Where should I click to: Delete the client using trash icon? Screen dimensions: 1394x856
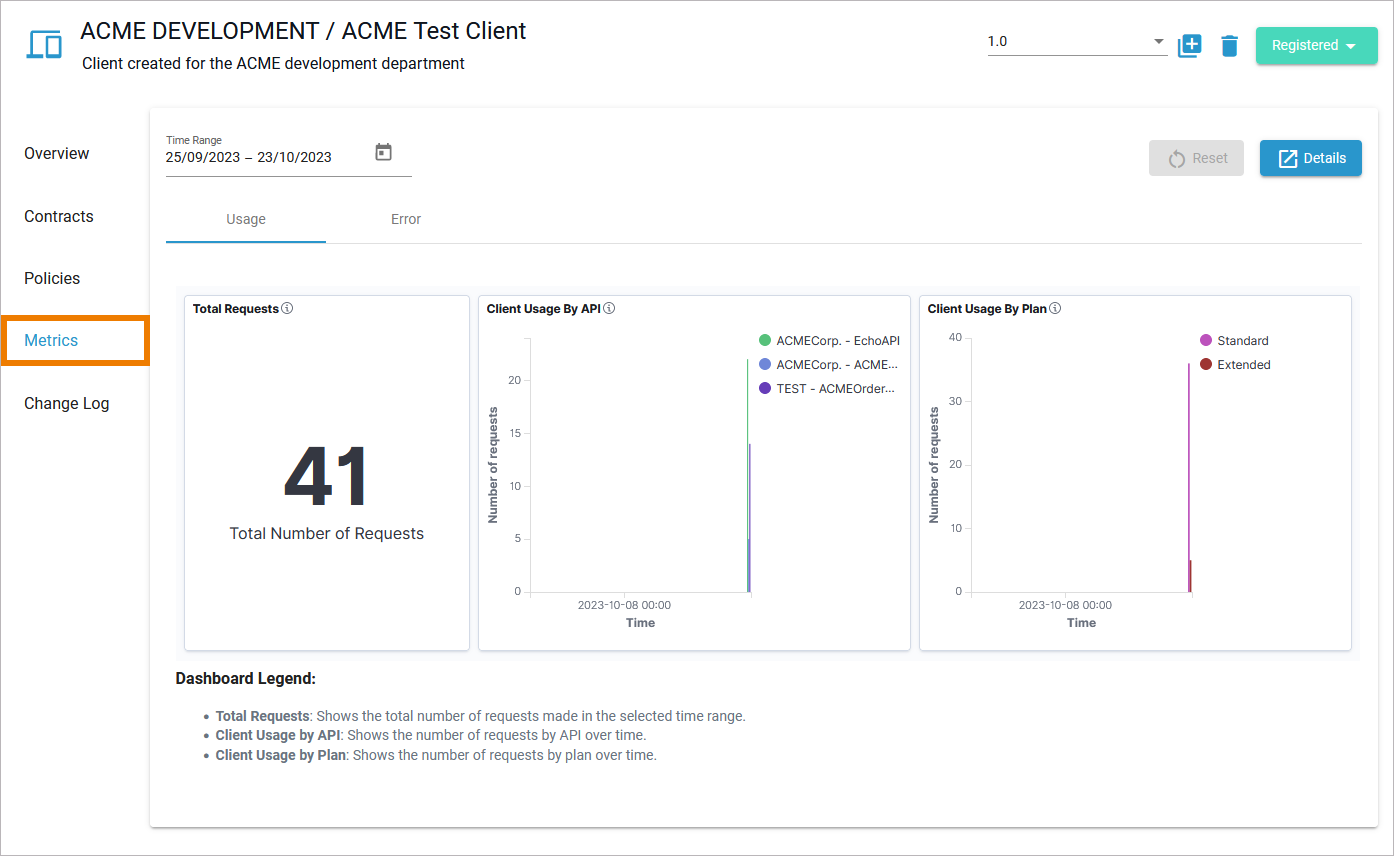point(1230,46)
